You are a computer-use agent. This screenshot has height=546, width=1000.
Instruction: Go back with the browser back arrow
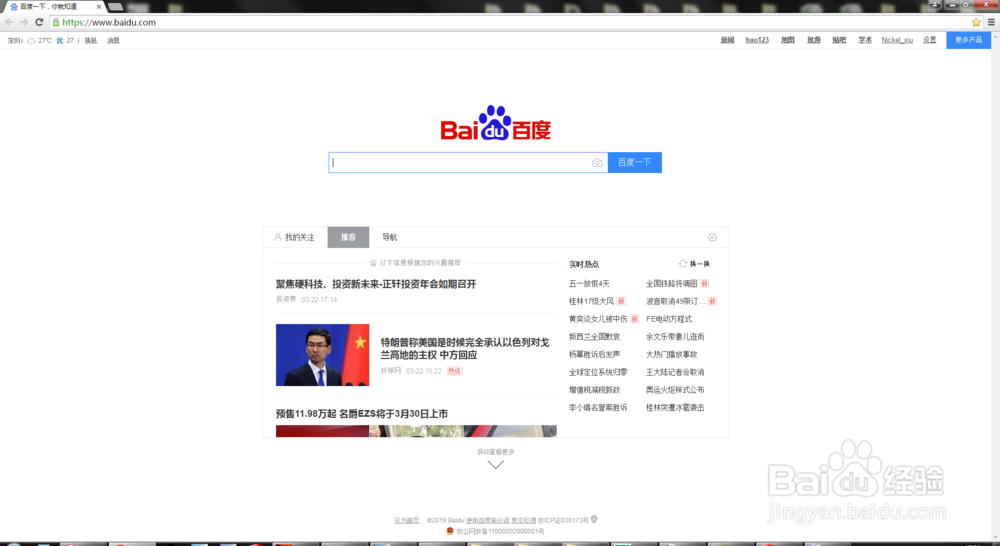[x=9, y=22]
